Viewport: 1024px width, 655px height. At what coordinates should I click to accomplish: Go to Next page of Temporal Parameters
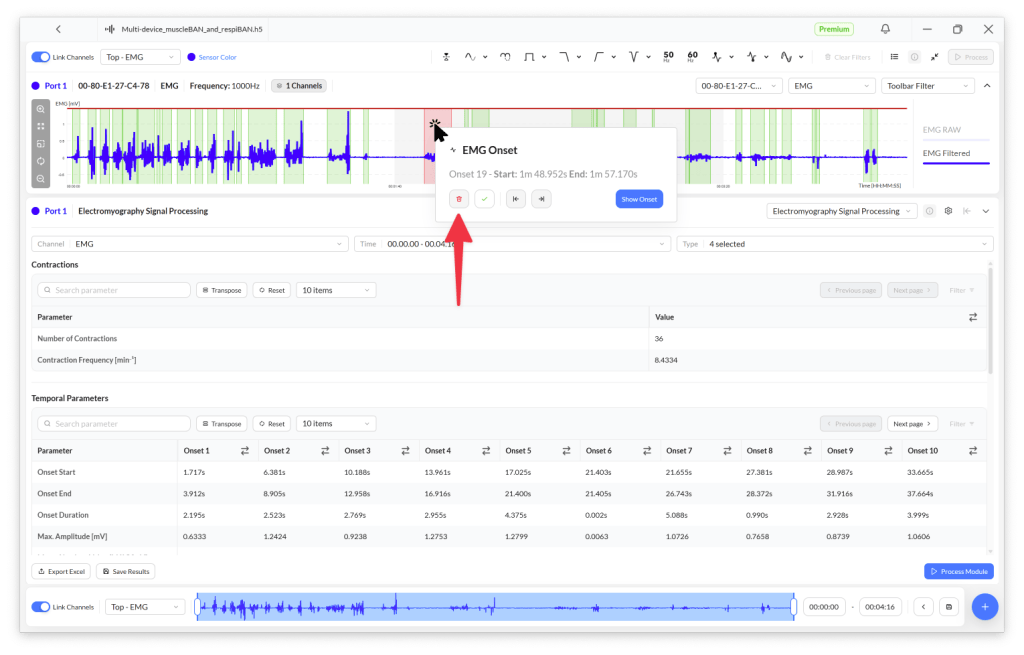(912, 424)
